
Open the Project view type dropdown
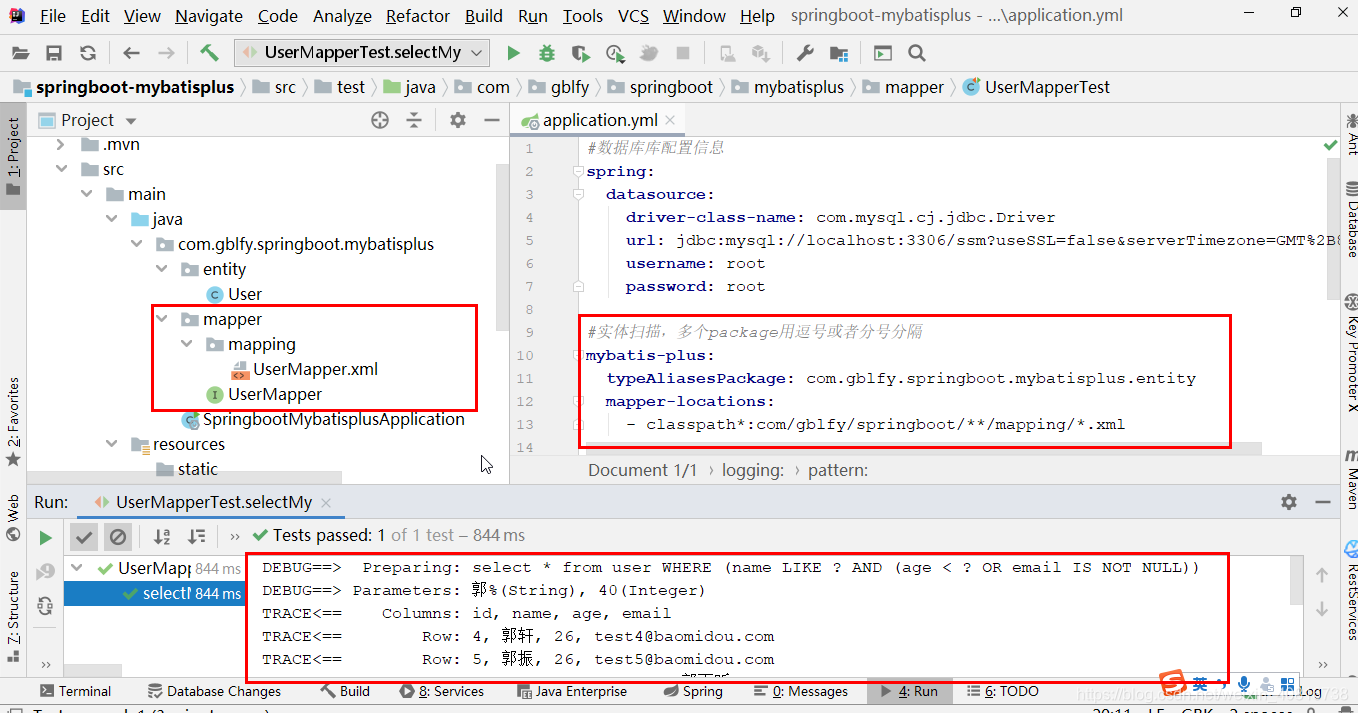131,121
